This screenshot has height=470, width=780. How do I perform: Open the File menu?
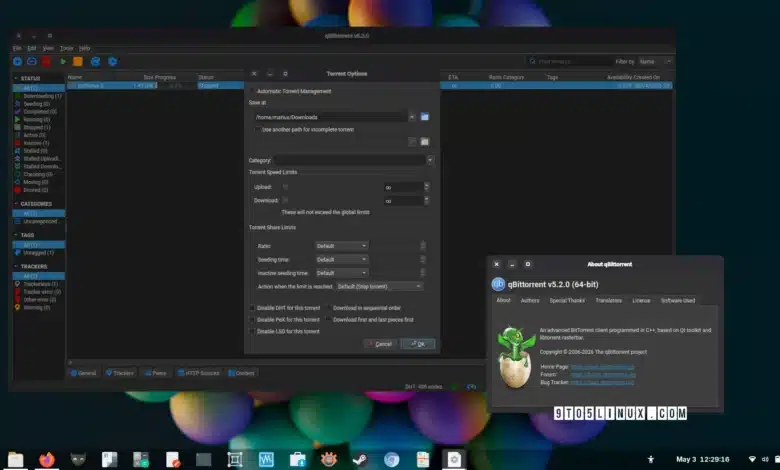17,48
